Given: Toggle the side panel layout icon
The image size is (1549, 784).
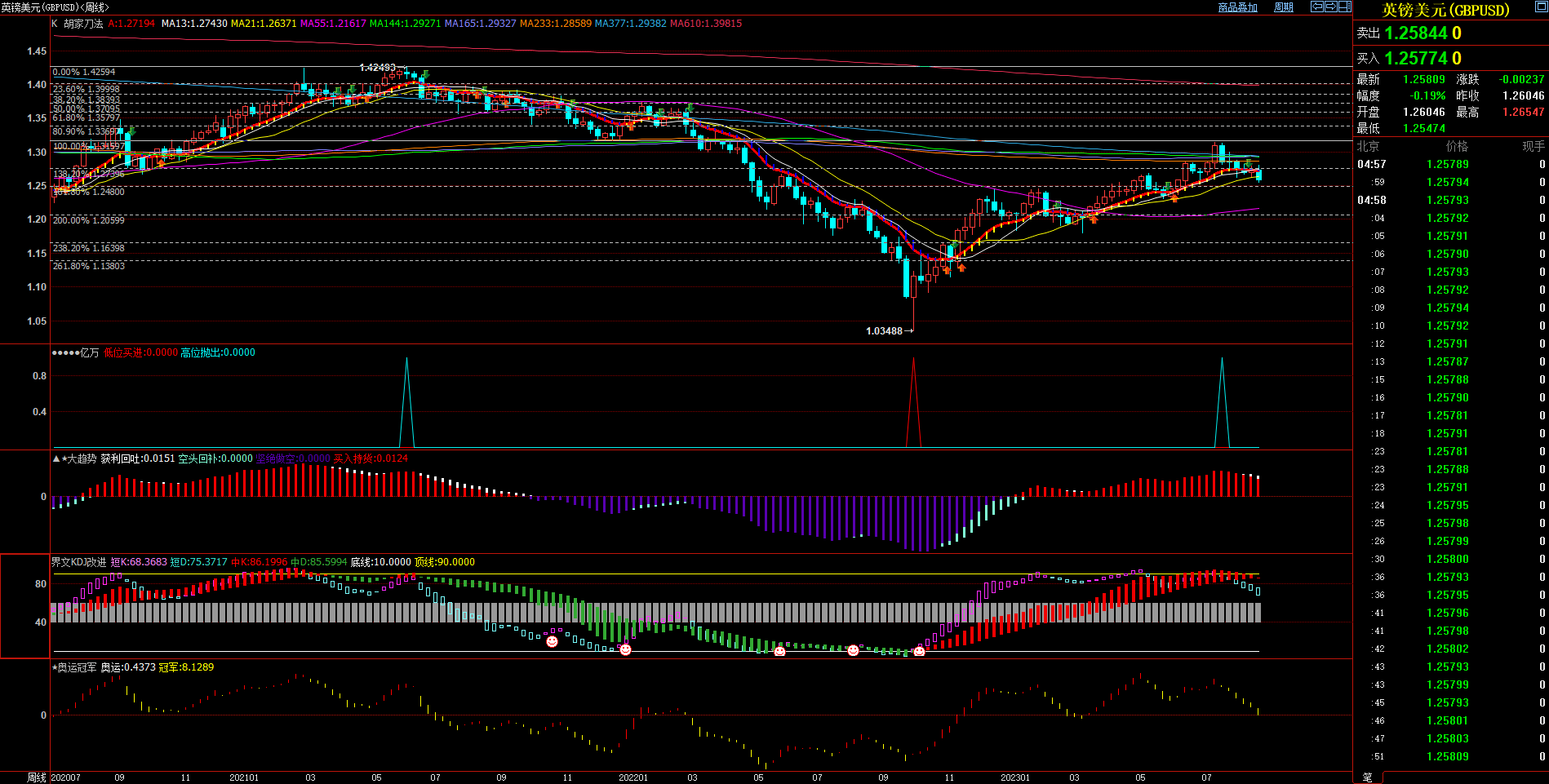Looking at the screenshot, I should coord(1345,7).
